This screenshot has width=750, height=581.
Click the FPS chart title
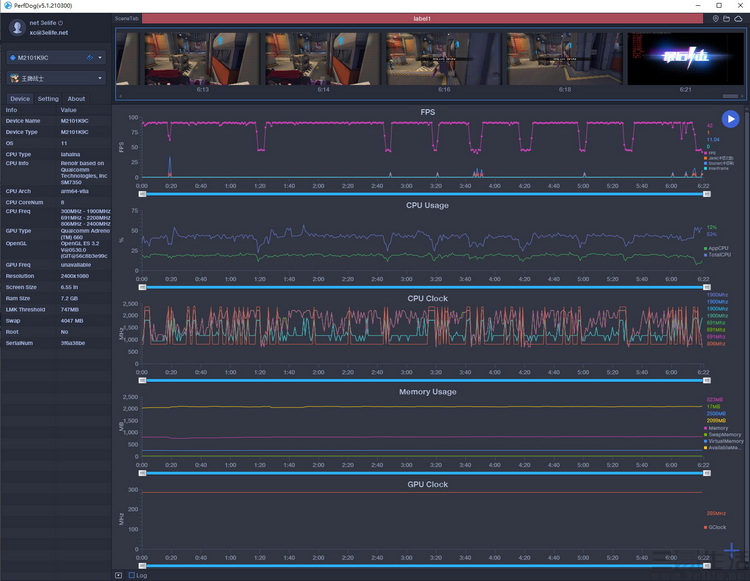pos(428,112)
